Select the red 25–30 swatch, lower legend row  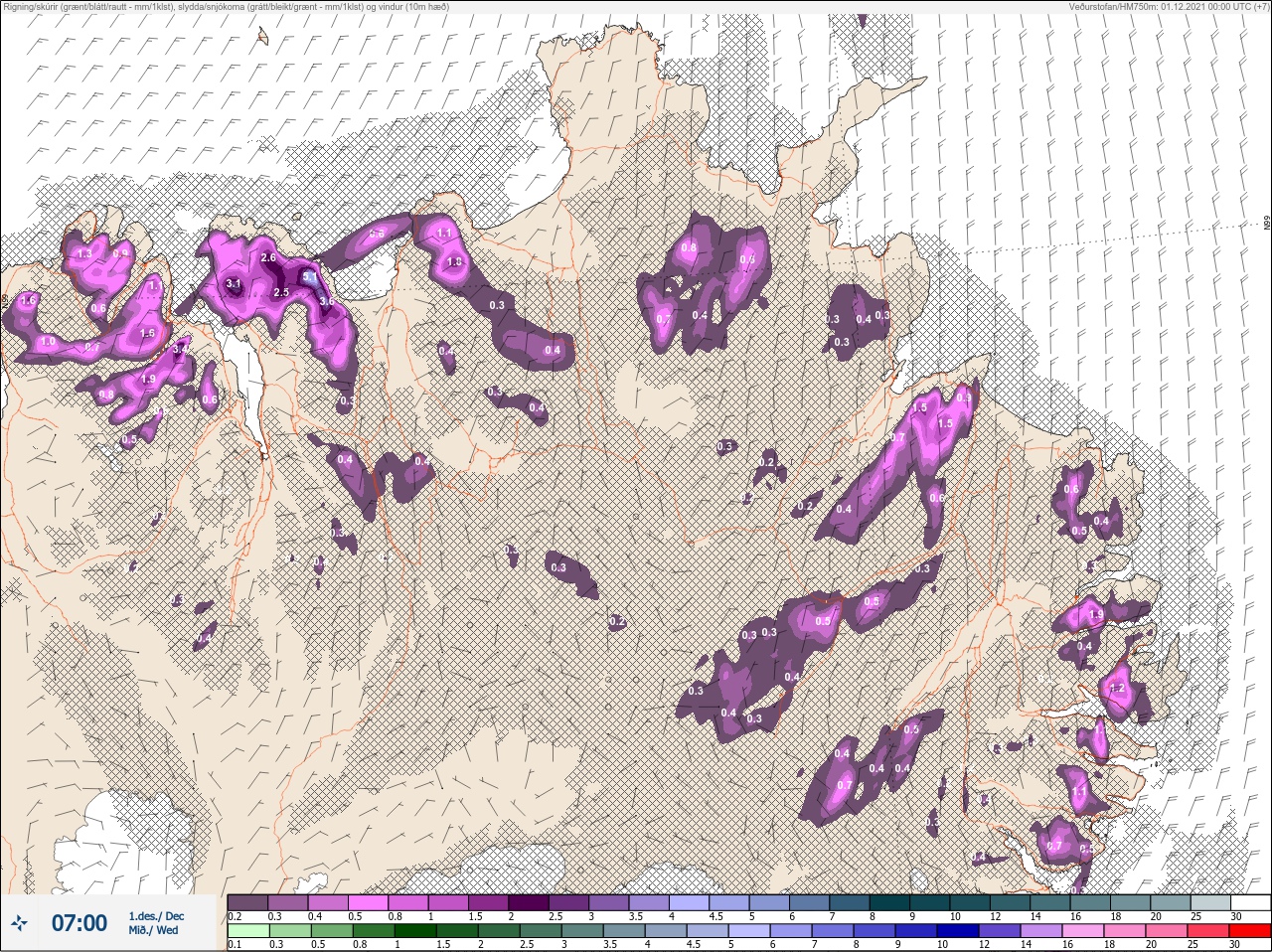[x=1252, y=931]
